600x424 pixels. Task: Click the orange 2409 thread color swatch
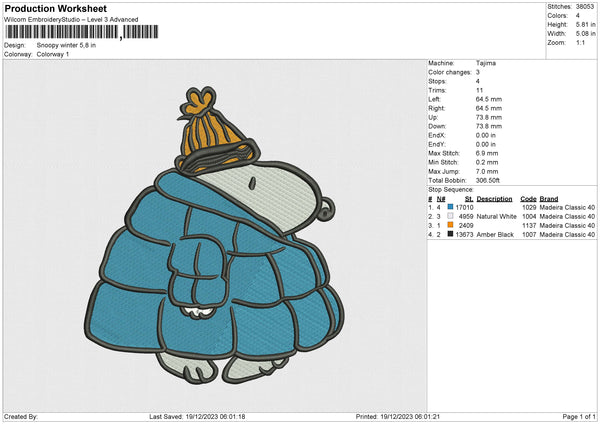click(x=450, y=225)
